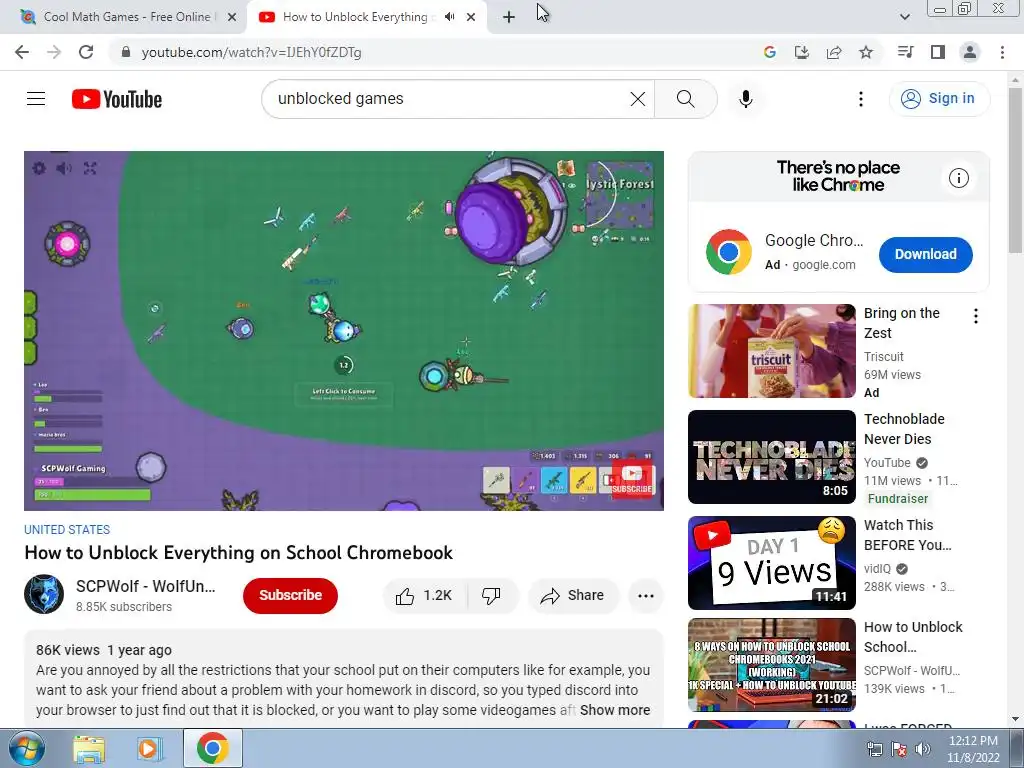Bookmark this page with star icon
Viewport: 1024px width, 768px height.
[866, 52]
